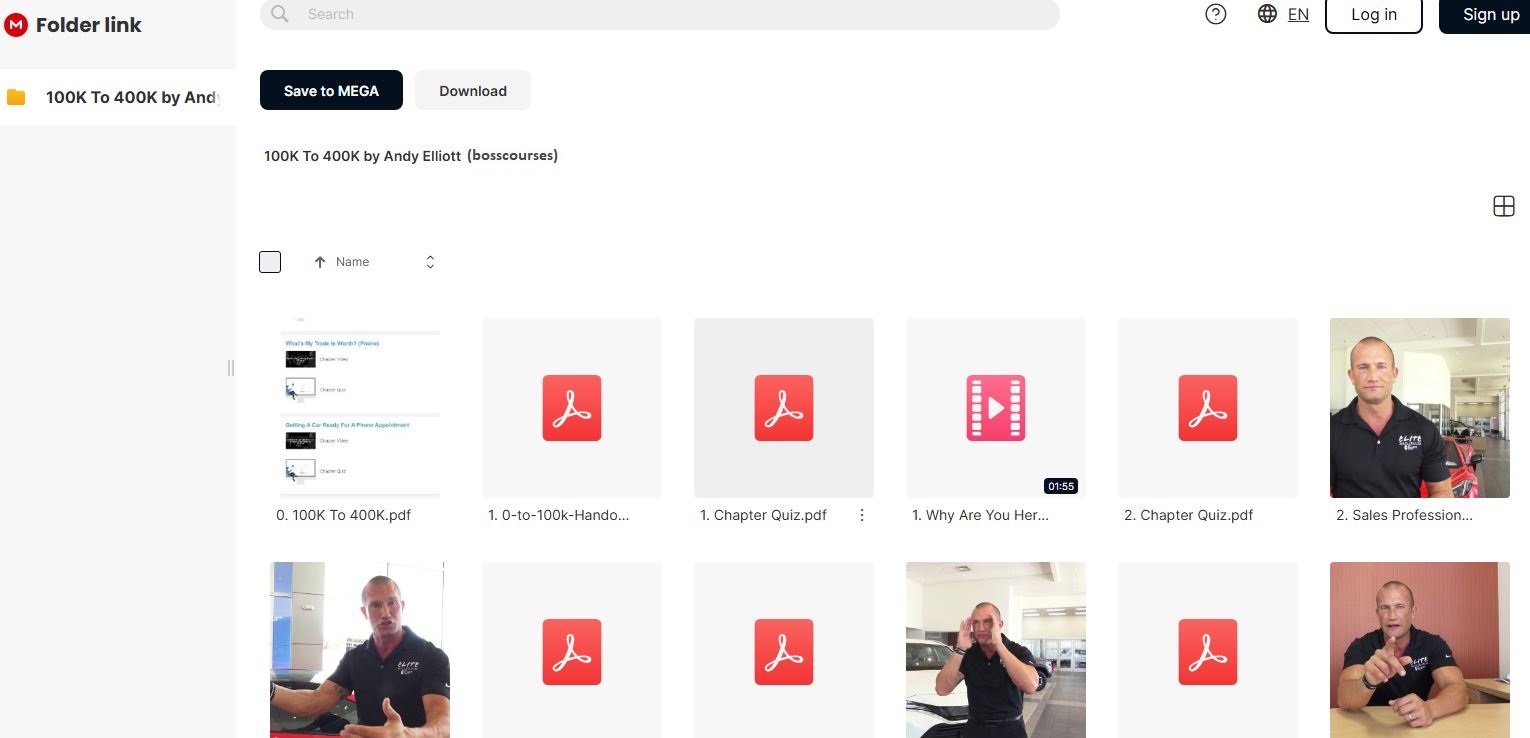
Task: Open the 0. 100K To 400K.pdf thumbnail
Action: click(x=360, y=408)
